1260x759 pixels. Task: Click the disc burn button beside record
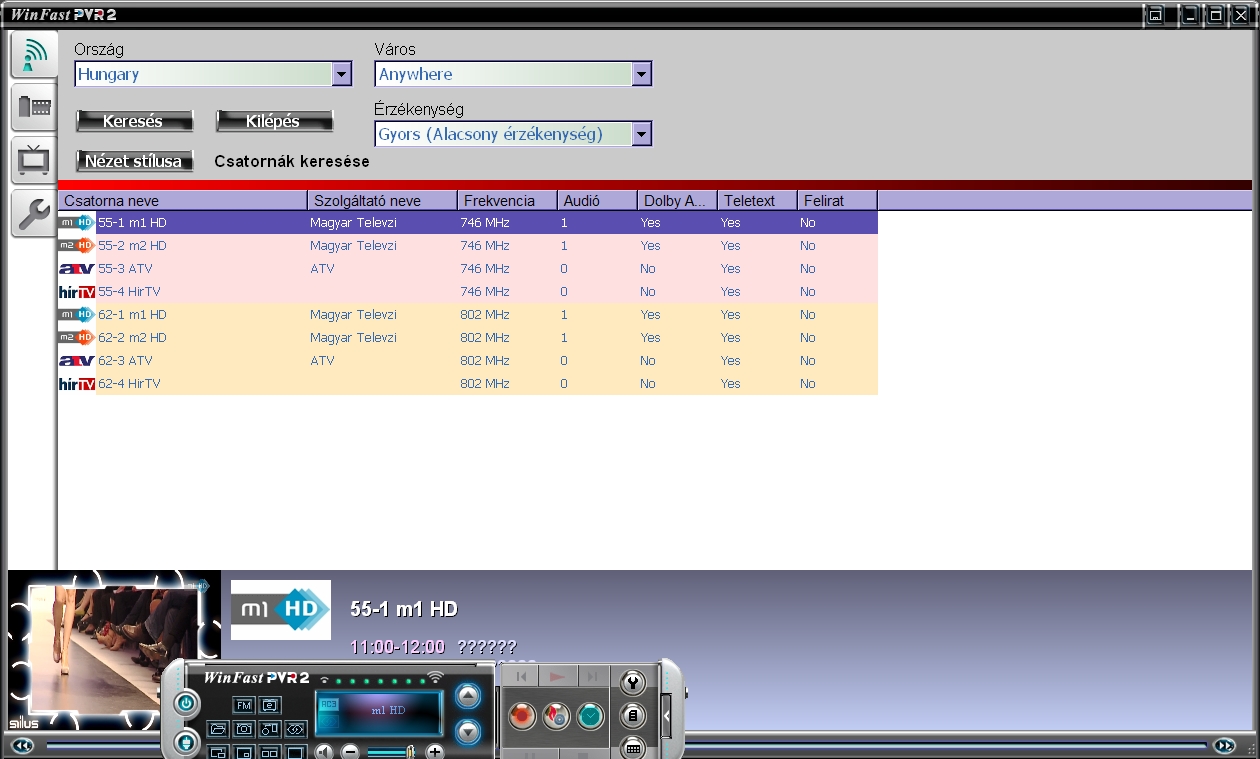coord(556,716)
